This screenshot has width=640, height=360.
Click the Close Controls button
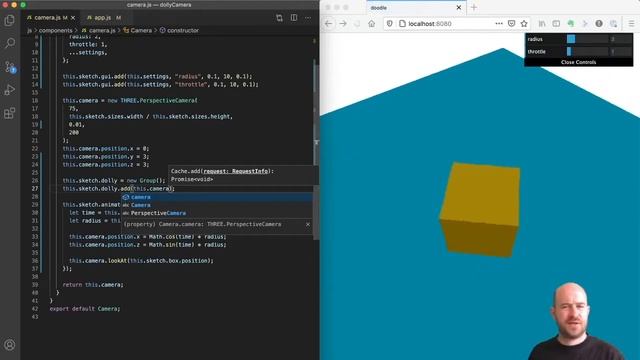[x=578, y=62]
